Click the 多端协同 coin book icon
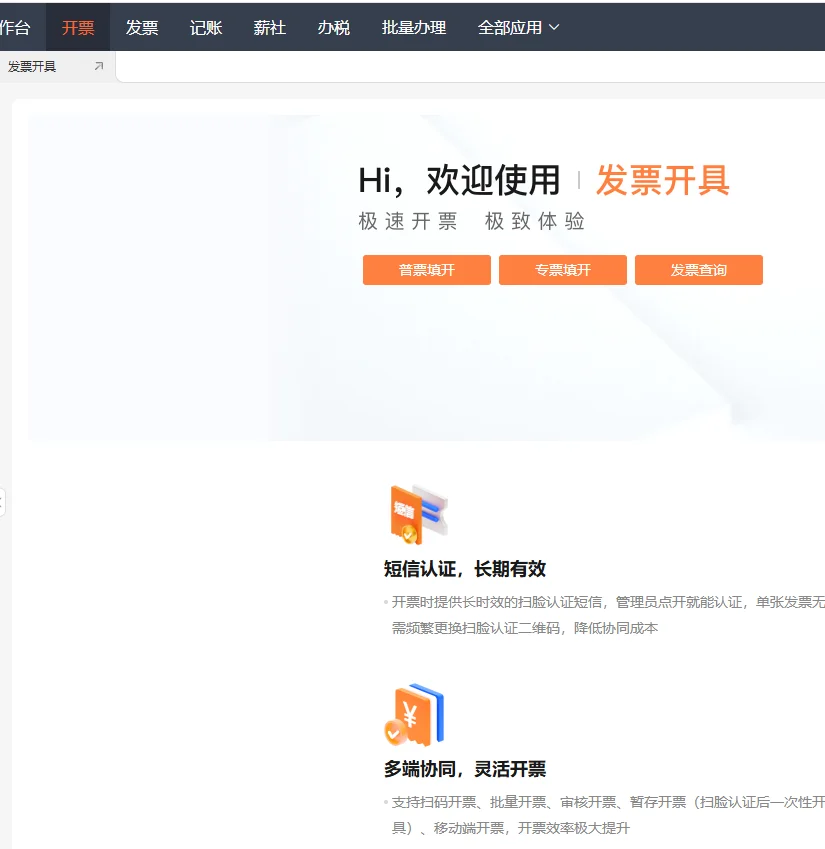825x849 pixels. click(x=416, y=716)
